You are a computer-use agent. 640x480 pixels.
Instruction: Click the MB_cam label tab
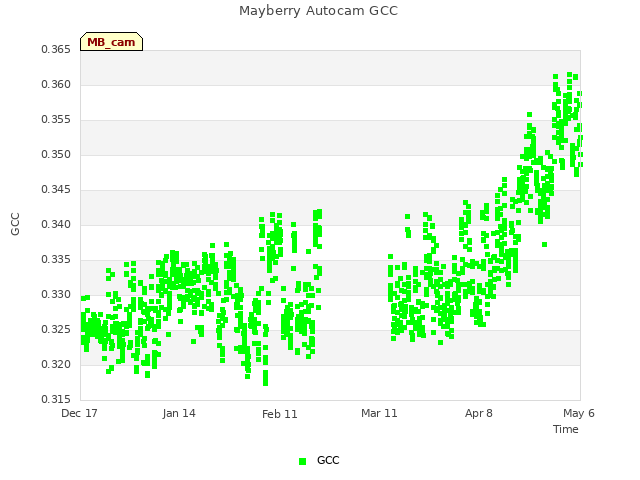pyautogui.click(x=111, y=42)
